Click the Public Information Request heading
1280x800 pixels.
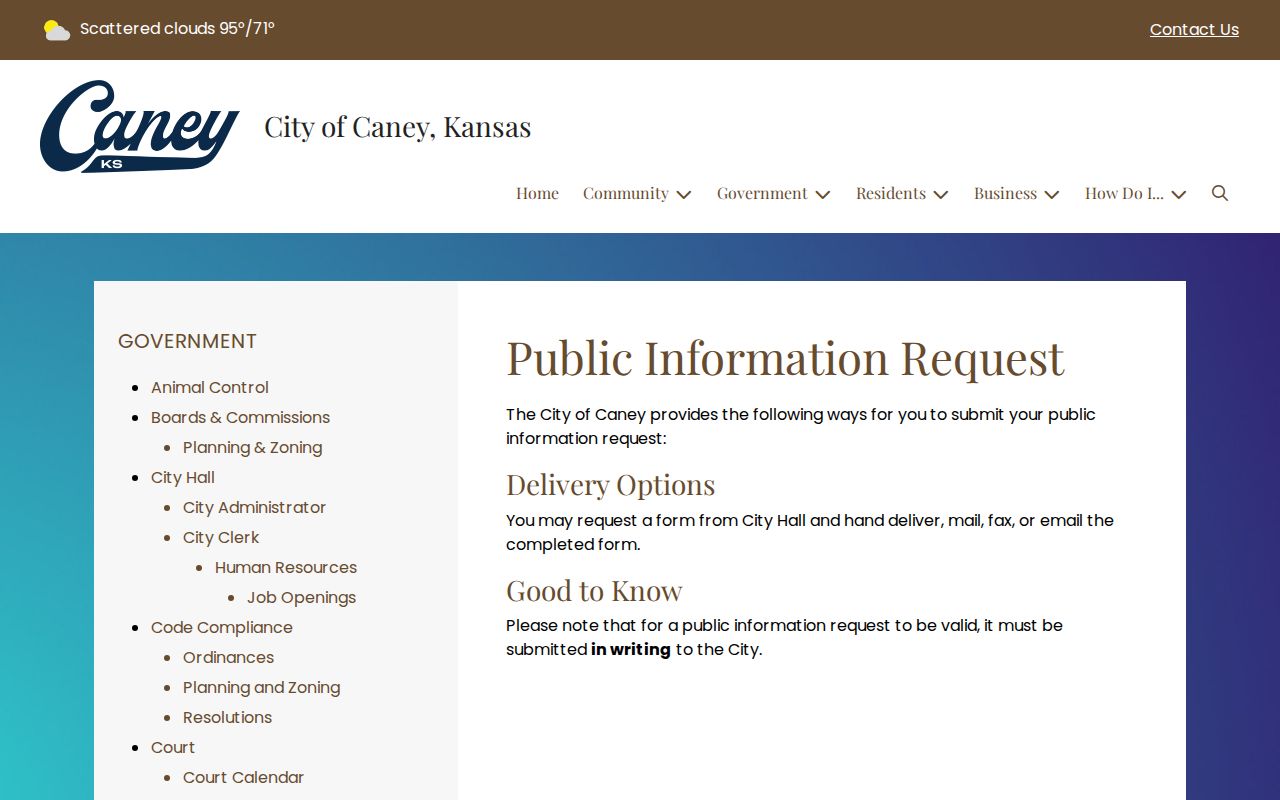coord(785,358)
